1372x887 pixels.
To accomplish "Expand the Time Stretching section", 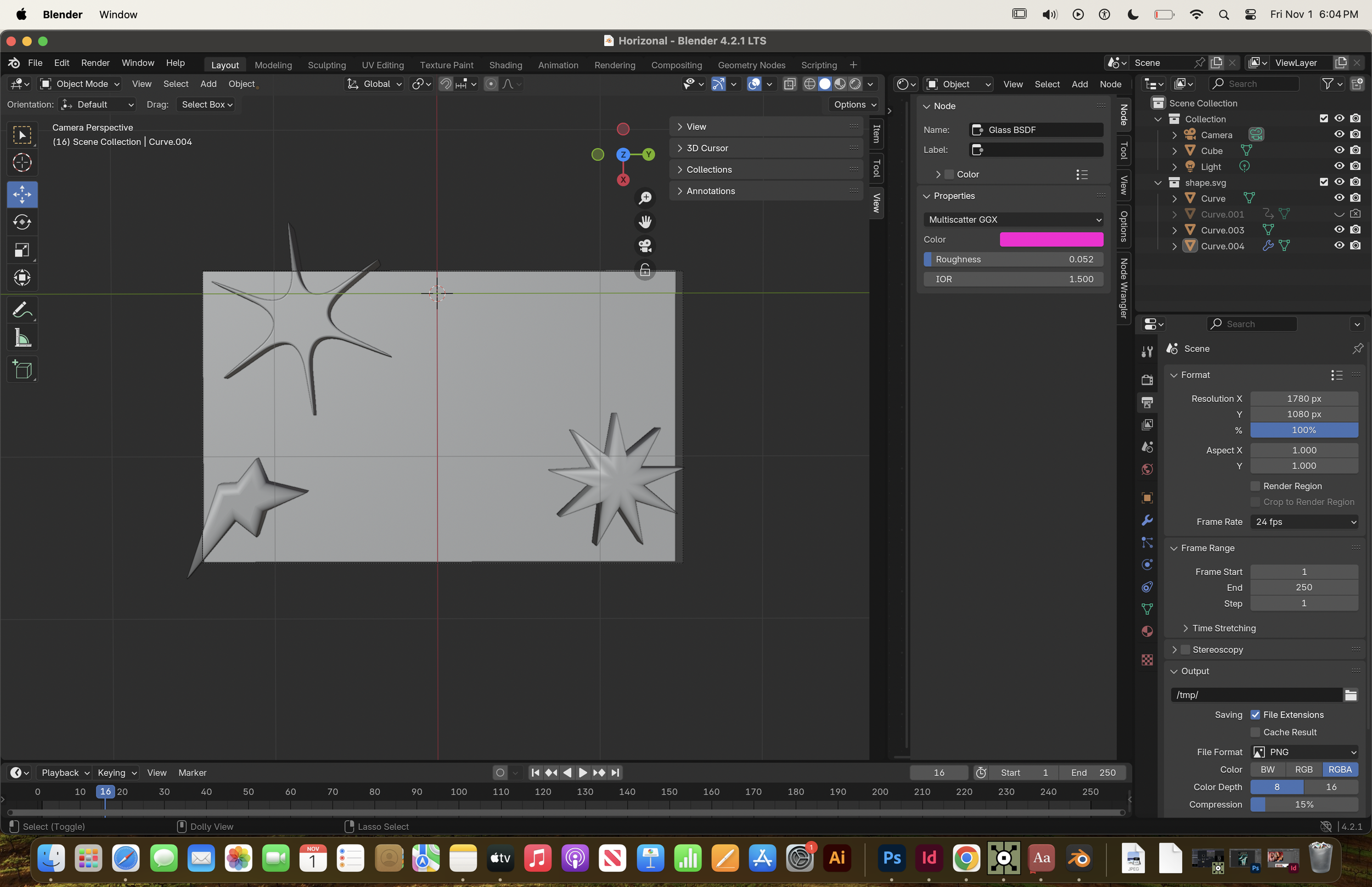I will click(x=1223, y=628).
